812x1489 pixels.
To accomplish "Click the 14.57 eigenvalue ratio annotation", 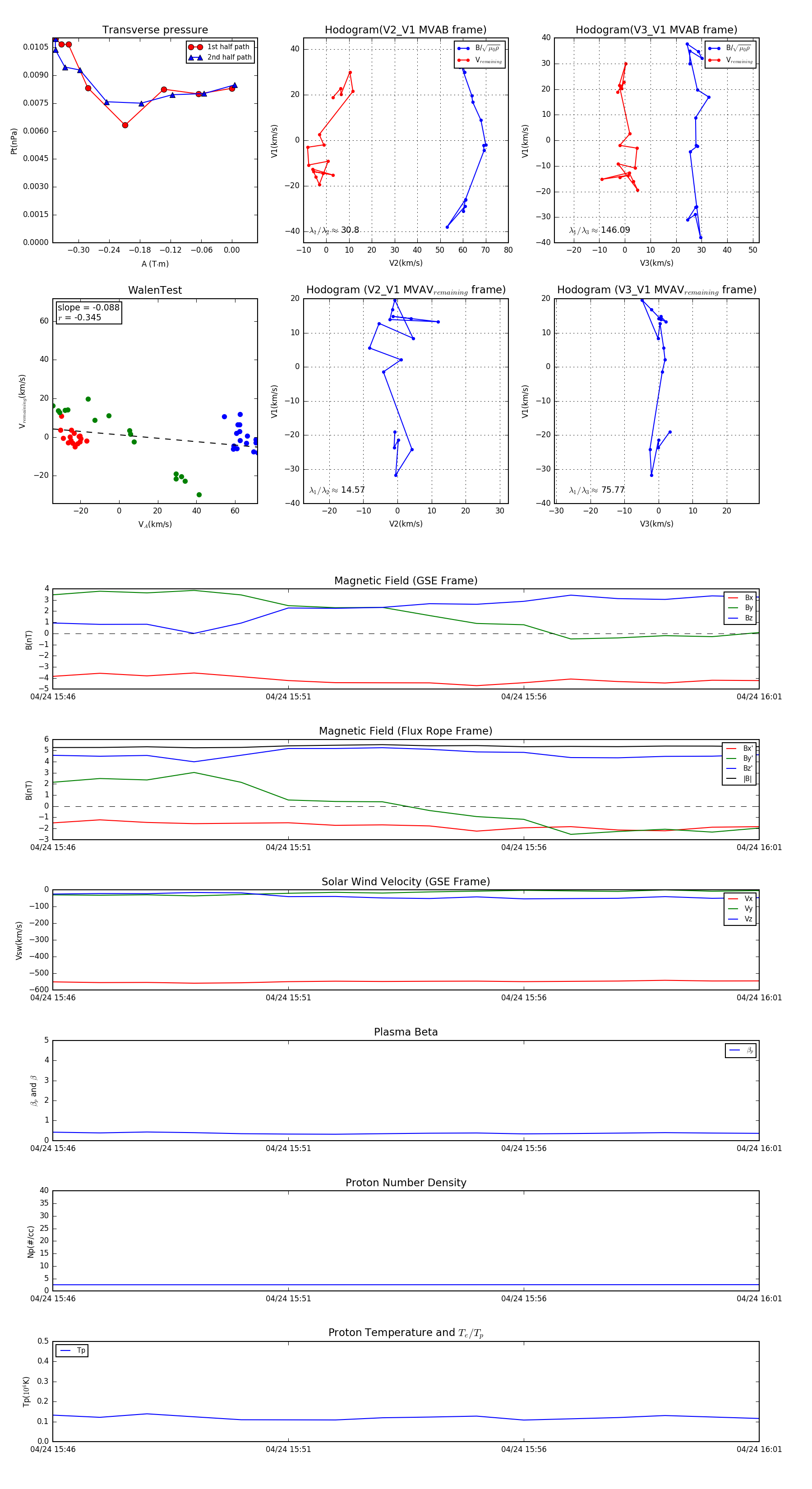I will (x=352, y=490).
